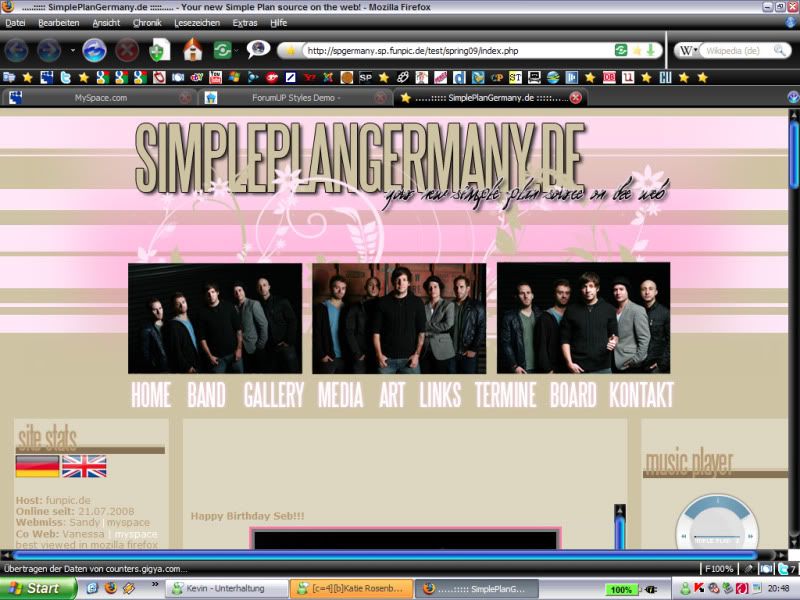Click the horizontal page scrollbar

(x=385, y=555)
